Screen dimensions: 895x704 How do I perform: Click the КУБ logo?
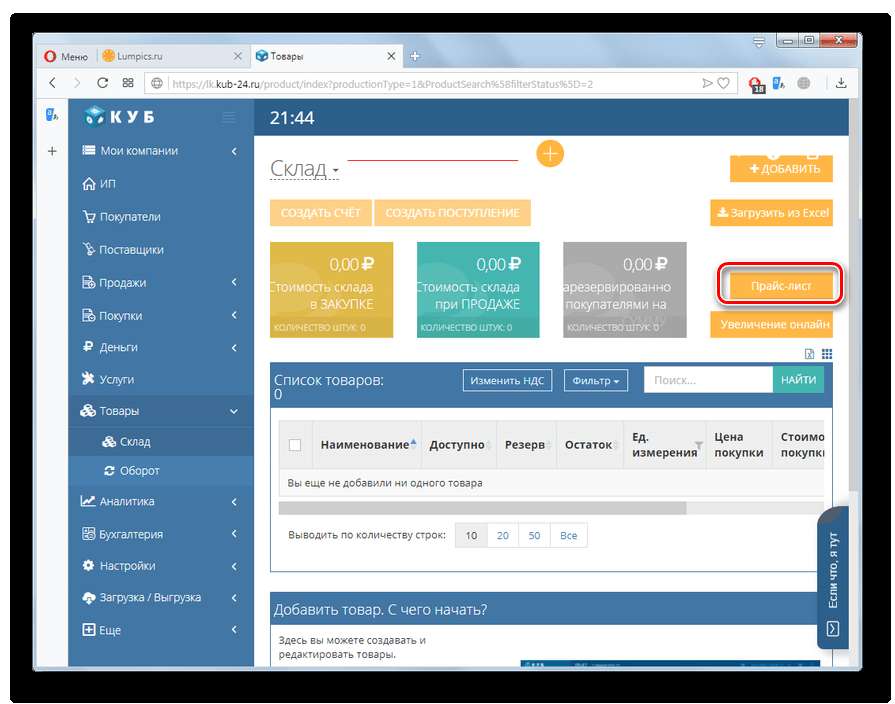pyautogui.click(x=119, y=116)
